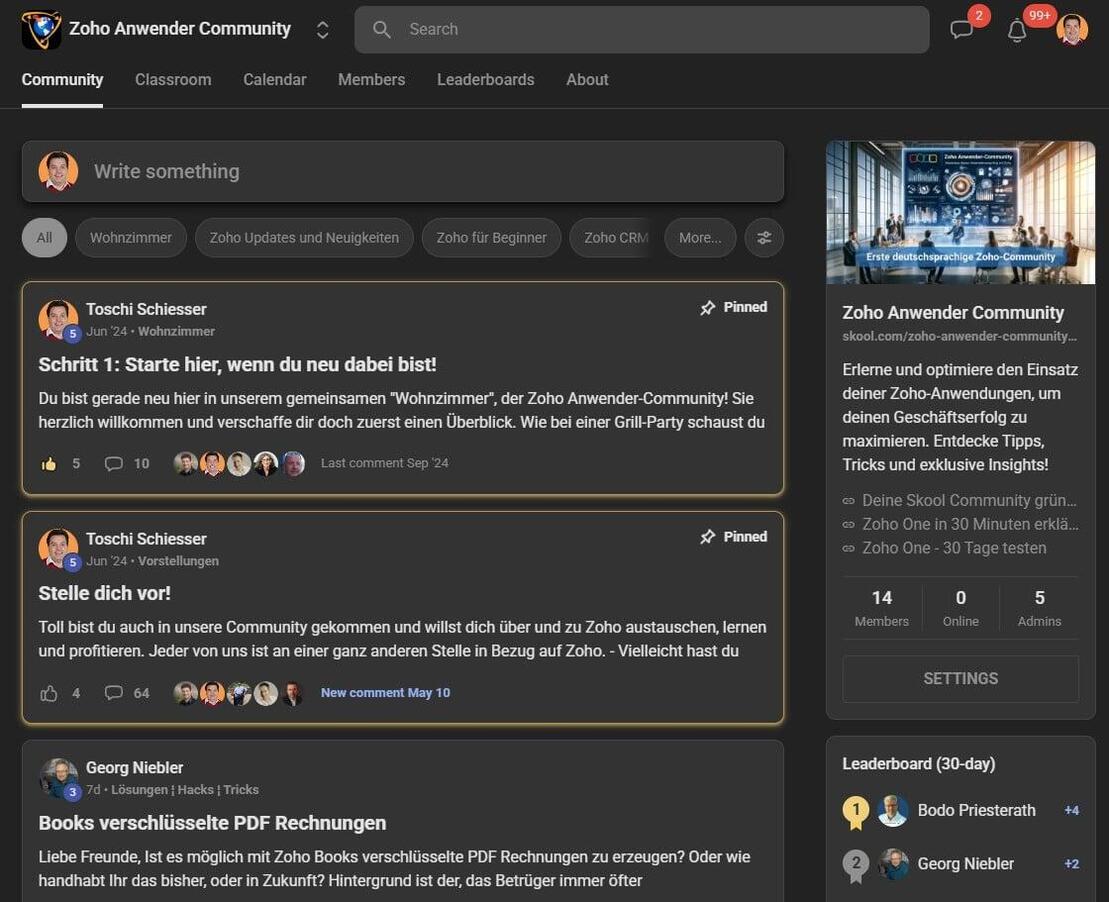Click pin icon on 'Schritt 1' post
This screenshot has width=1109, height=902.
(708, 308)
